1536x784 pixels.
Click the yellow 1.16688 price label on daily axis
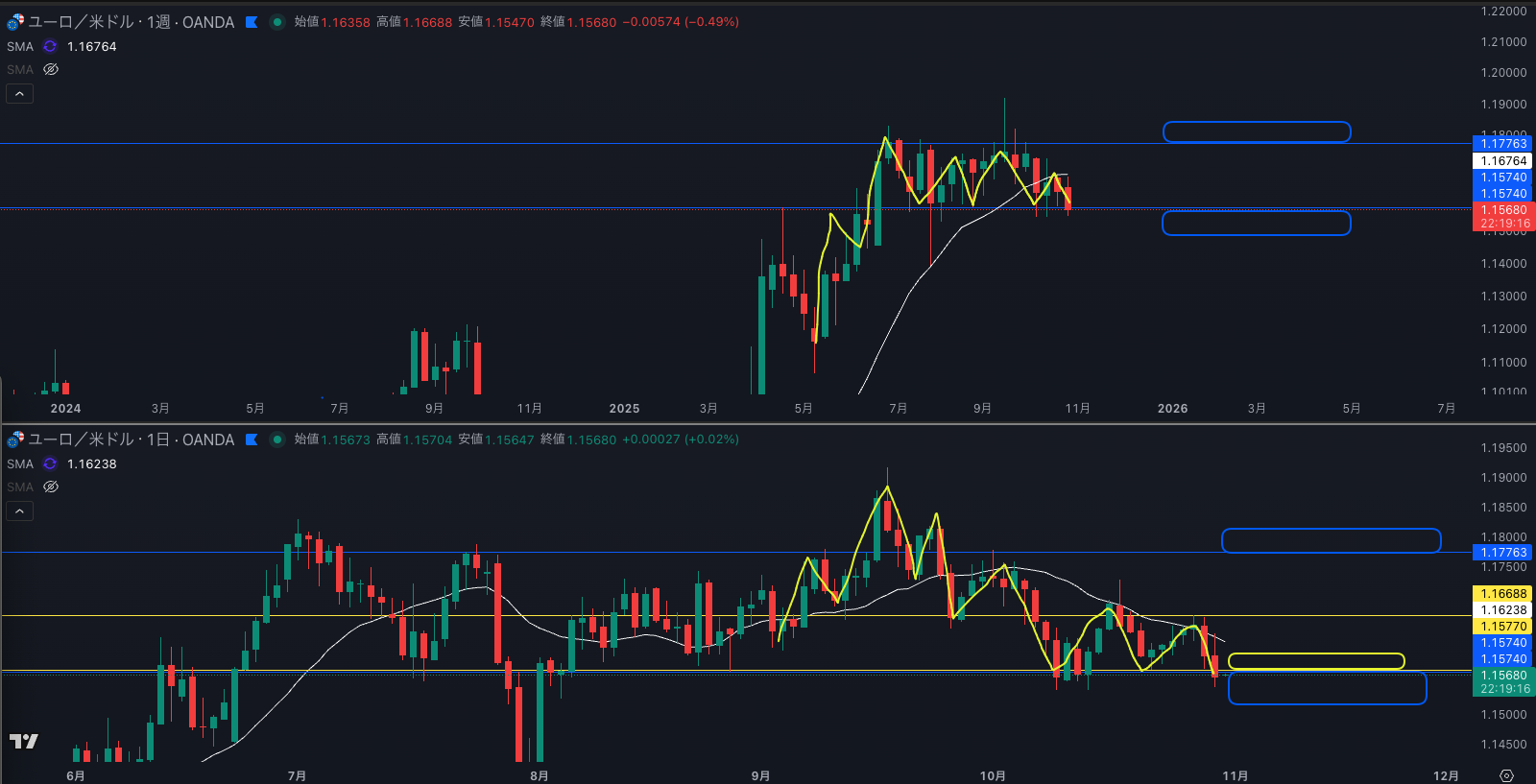1503,594
